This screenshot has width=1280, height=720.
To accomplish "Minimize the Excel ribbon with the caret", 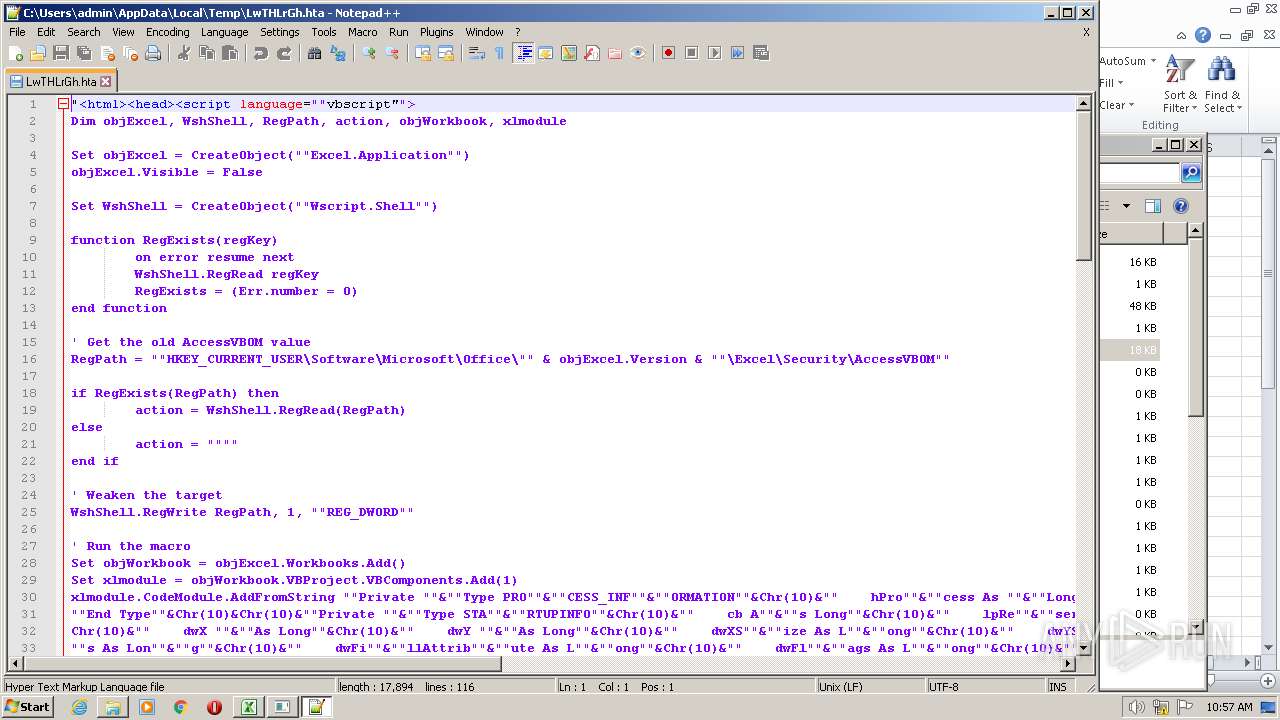I will click(x=1183, y=35).
